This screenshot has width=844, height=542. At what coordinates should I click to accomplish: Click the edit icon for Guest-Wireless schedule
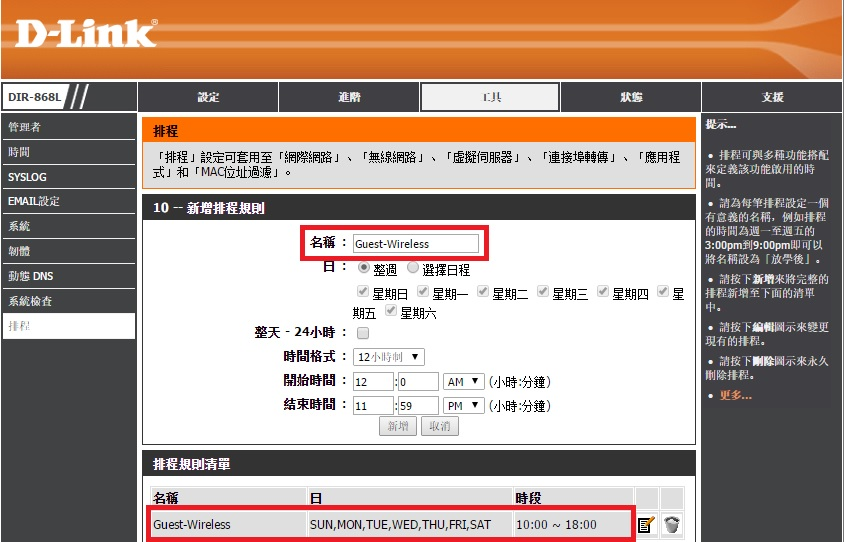tap(646, 523)
